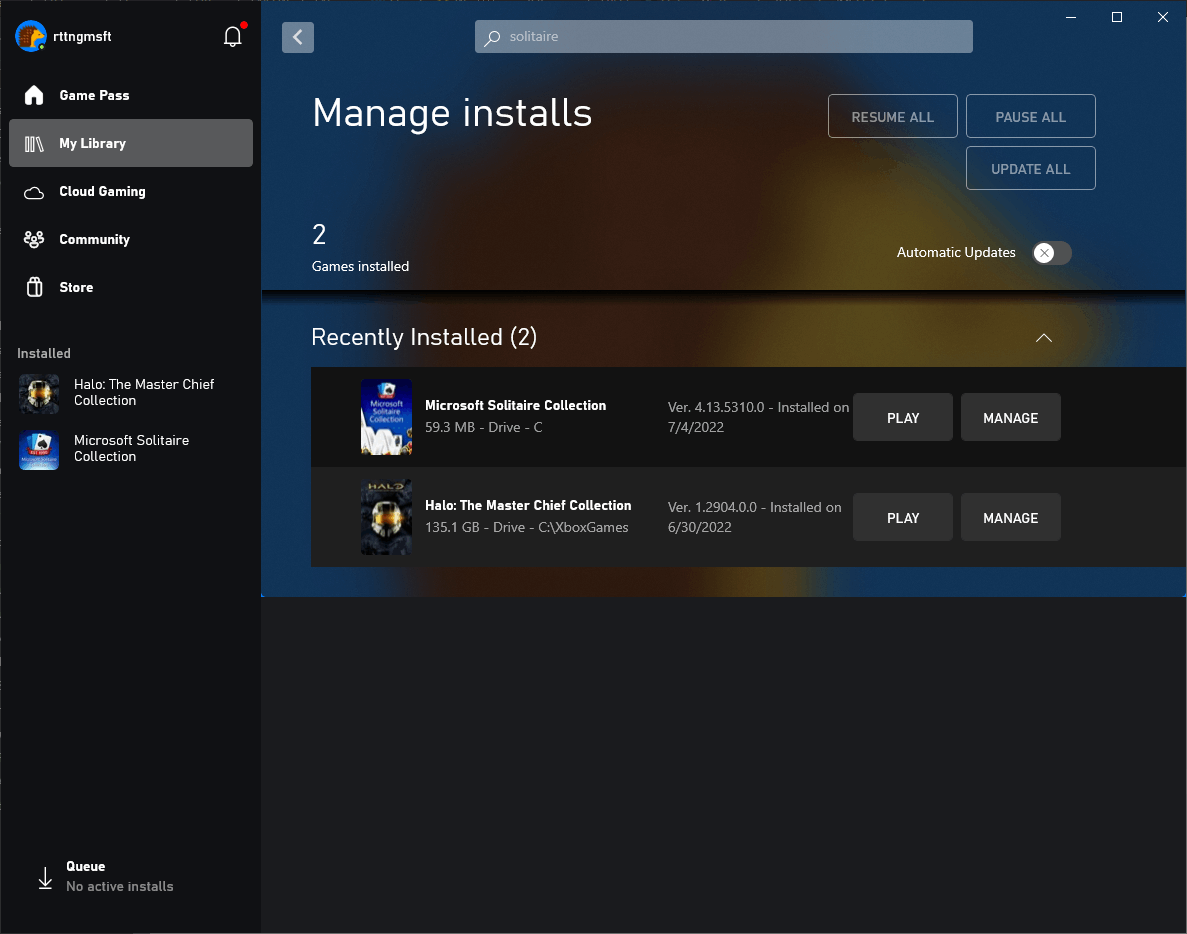Click 'Ver. 1.2904.0.0' version text
The image size is (1187, 934).
coord(712,507)
